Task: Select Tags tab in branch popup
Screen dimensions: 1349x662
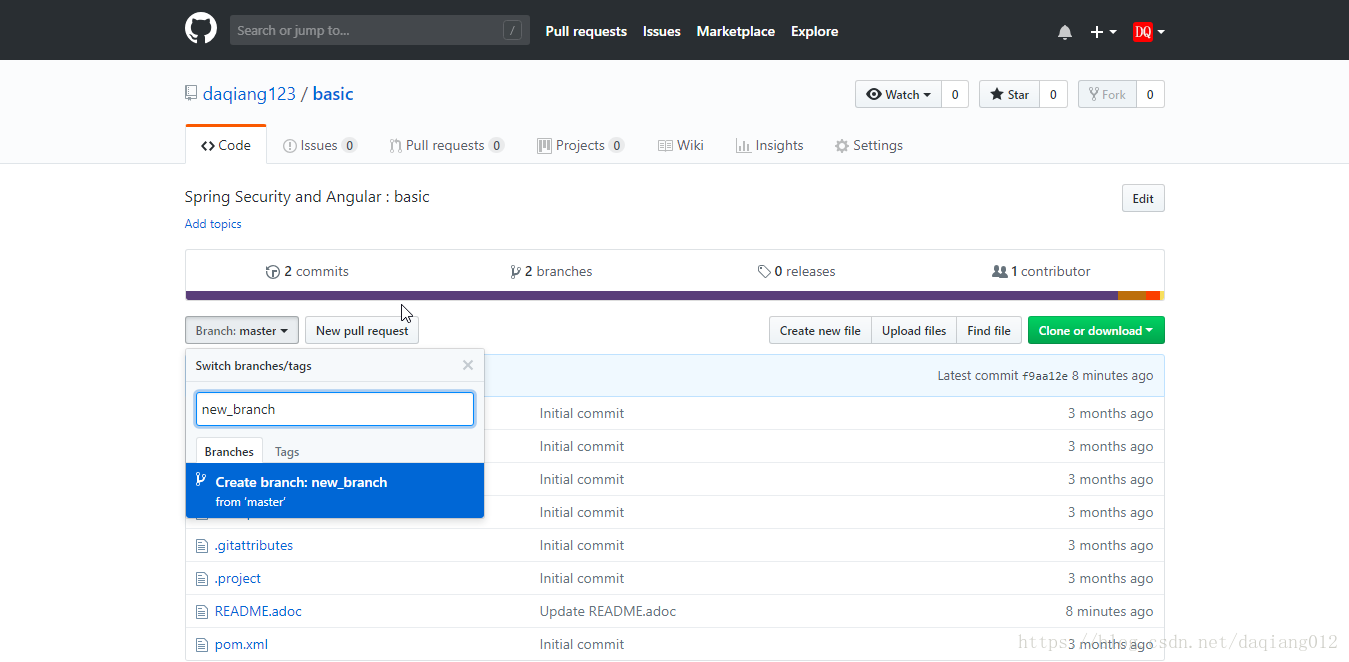Action: [x=287, y=451]
